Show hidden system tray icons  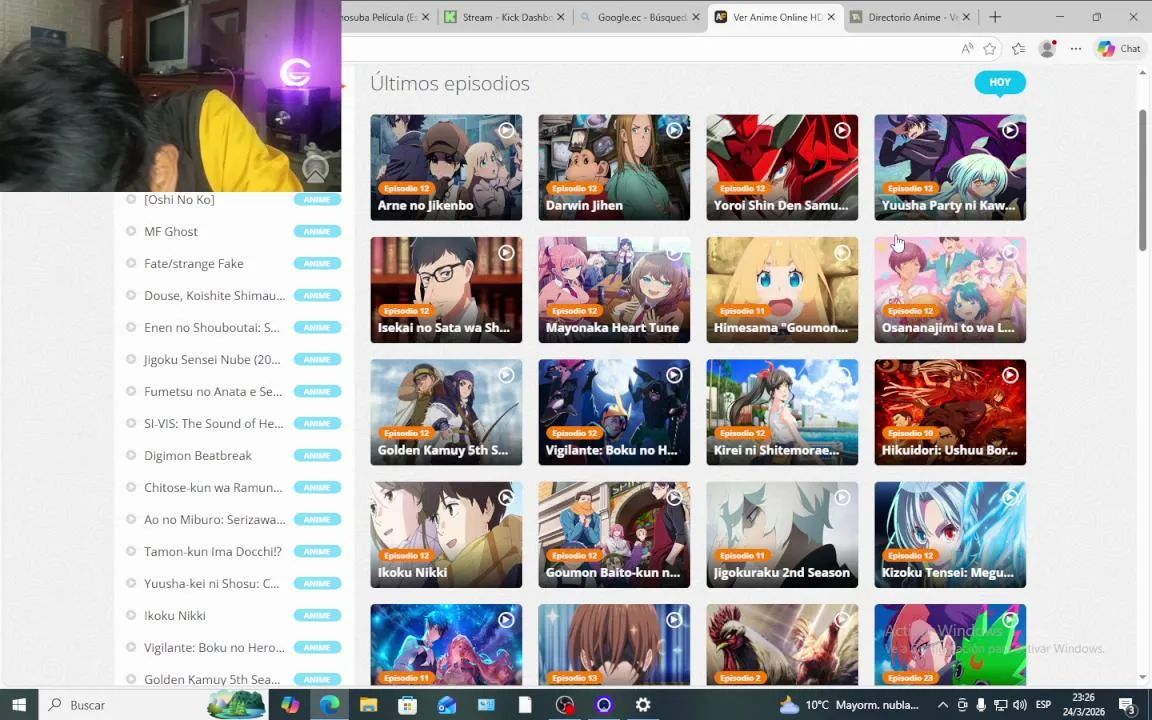[x=943, y=705]
